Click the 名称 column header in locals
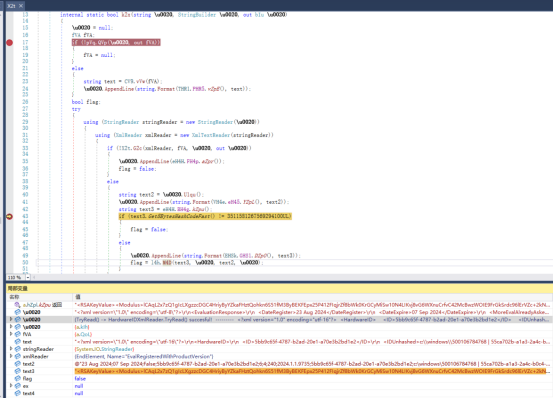Screen dimensions: 553x399 [x=14, y=297]
